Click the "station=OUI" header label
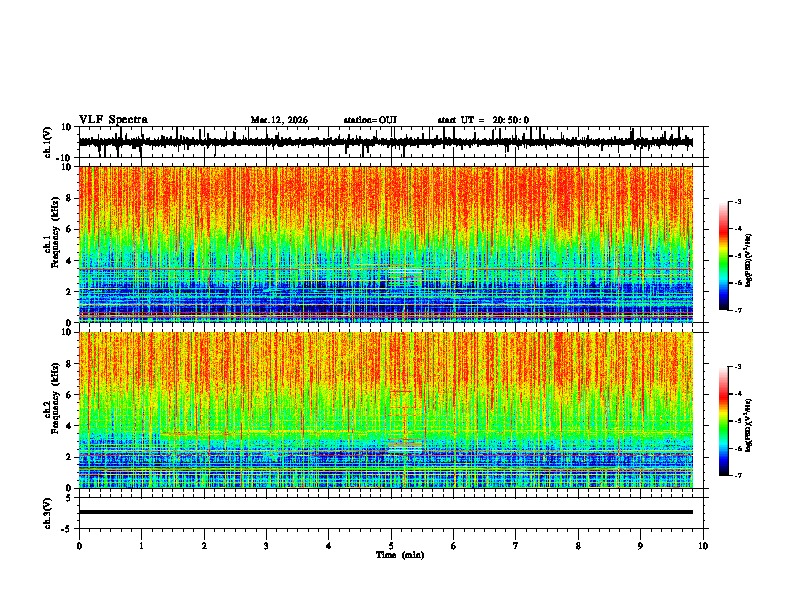The height and width of the screenshot is (612, 792). click(370, 120)
